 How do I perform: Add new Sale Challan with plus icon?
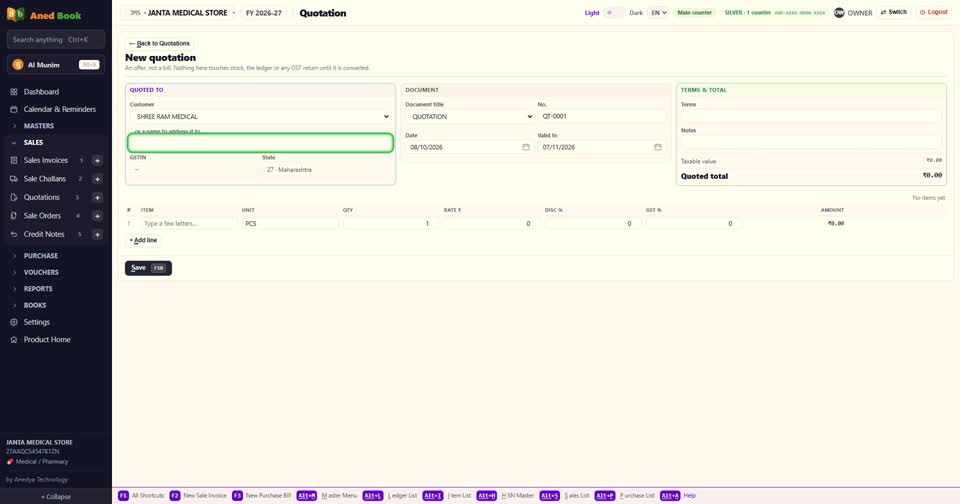pyautogui.click(x=97, y=179)
